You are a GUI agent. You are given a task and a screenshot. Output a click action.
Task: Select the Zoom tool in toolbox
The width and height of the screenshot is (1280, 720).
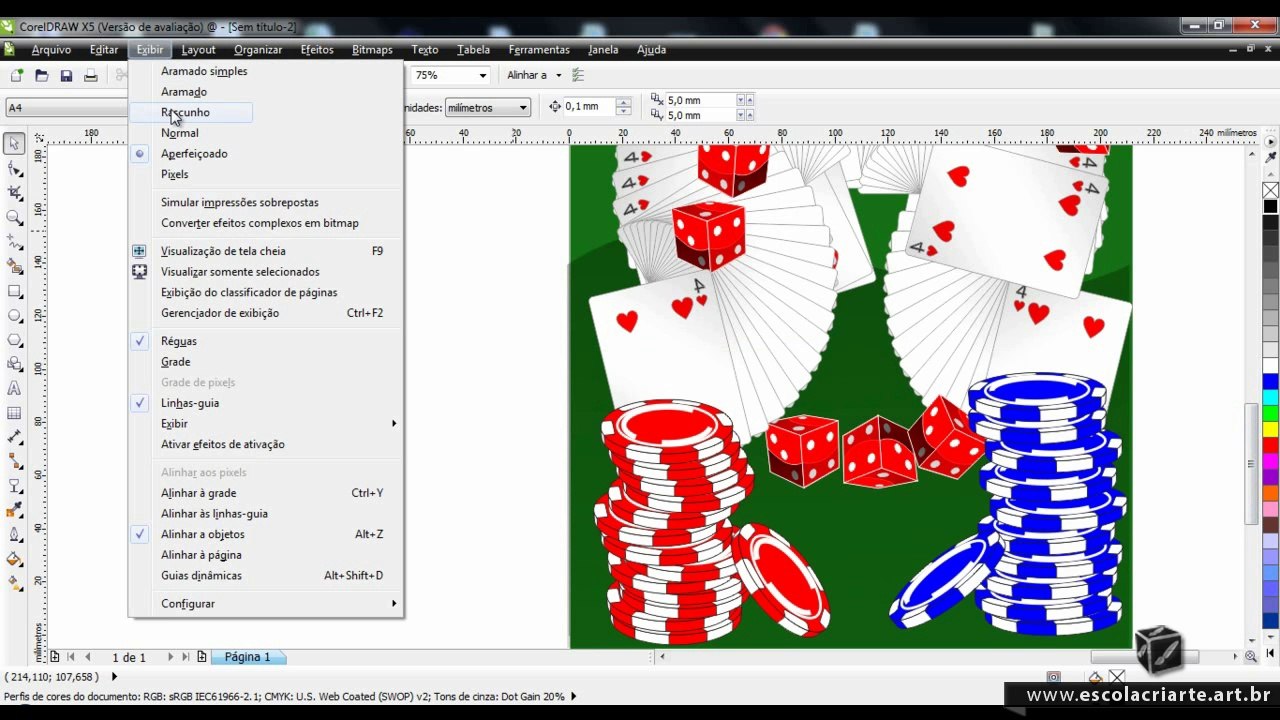[14, 218]
